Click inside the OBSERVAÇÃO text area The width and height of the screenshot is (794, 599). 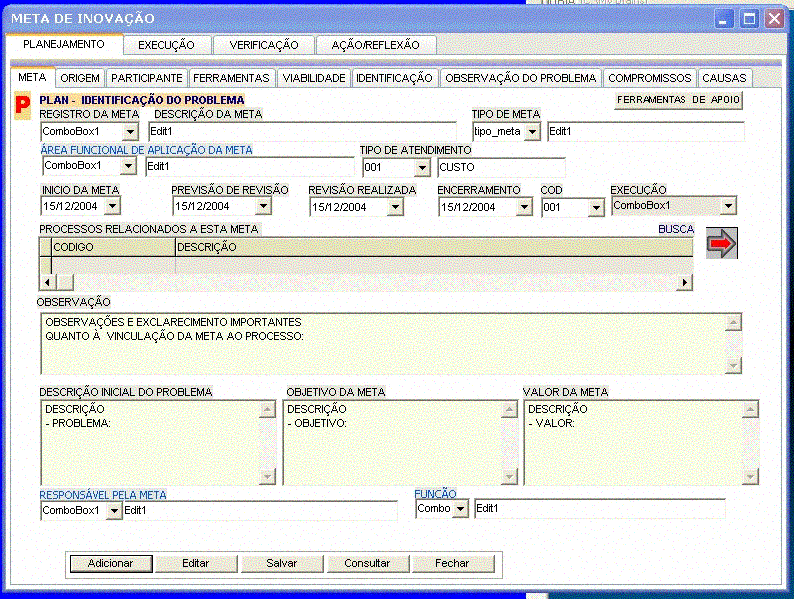[x=383, y=344]
